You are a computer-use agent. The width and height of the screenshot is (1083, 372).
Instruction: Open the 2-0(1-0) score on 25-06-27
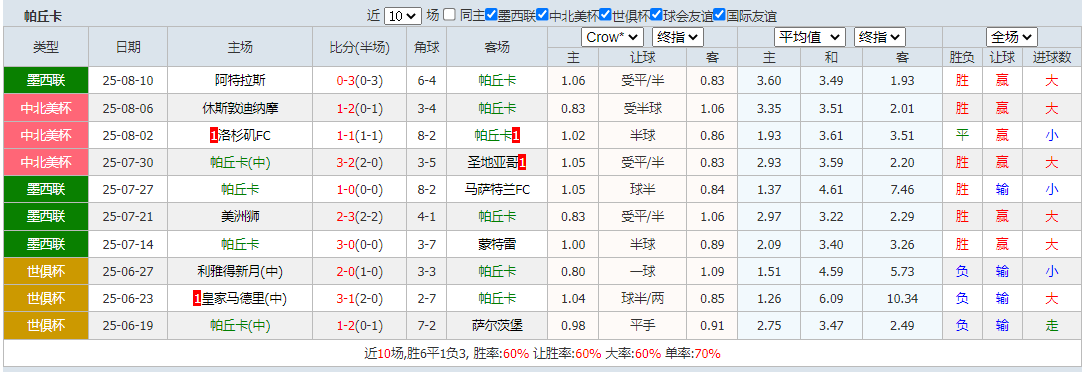point(359,271)
